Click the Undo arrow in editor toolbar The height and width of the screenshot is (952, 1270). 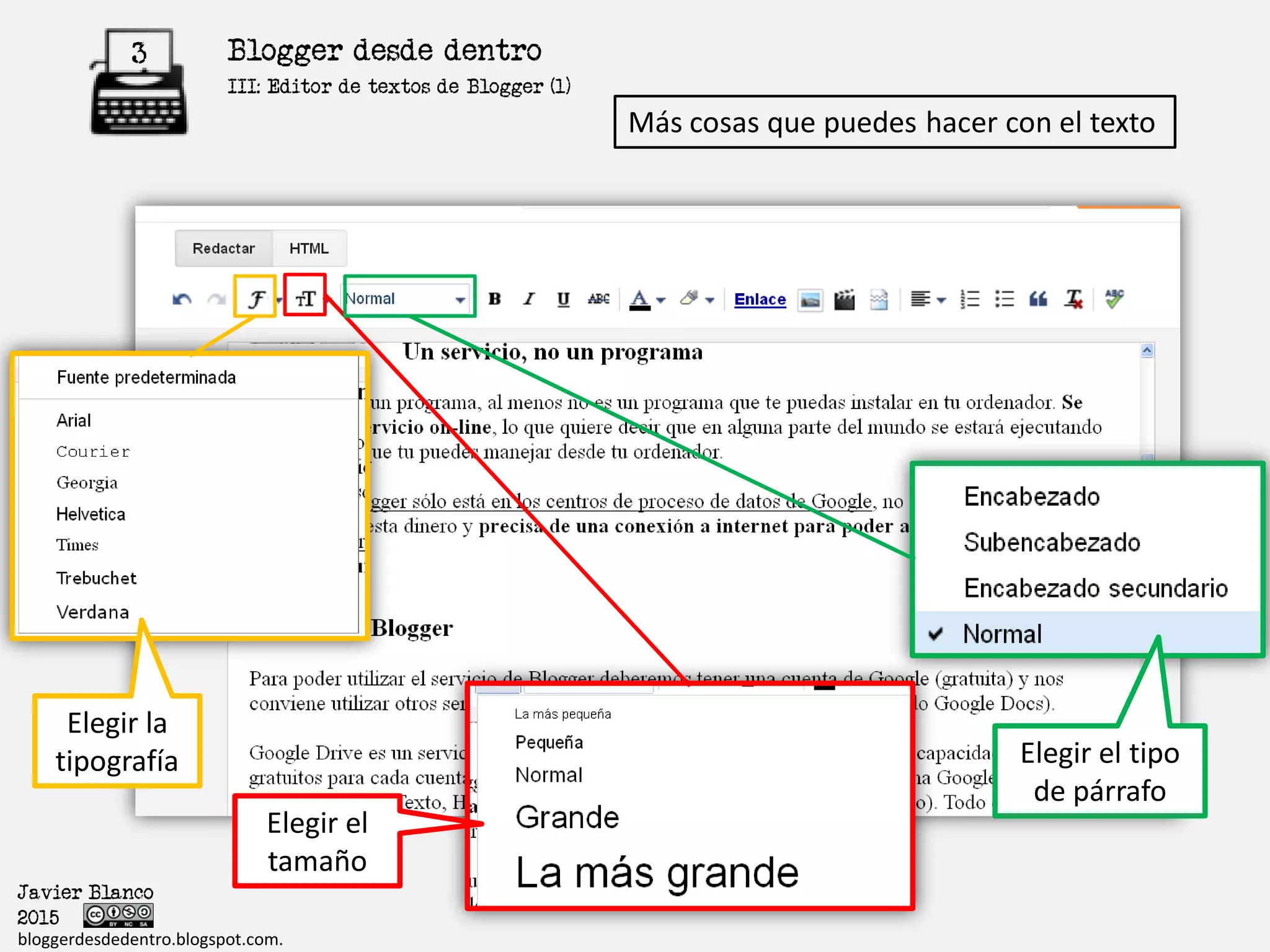pos(181,299)
